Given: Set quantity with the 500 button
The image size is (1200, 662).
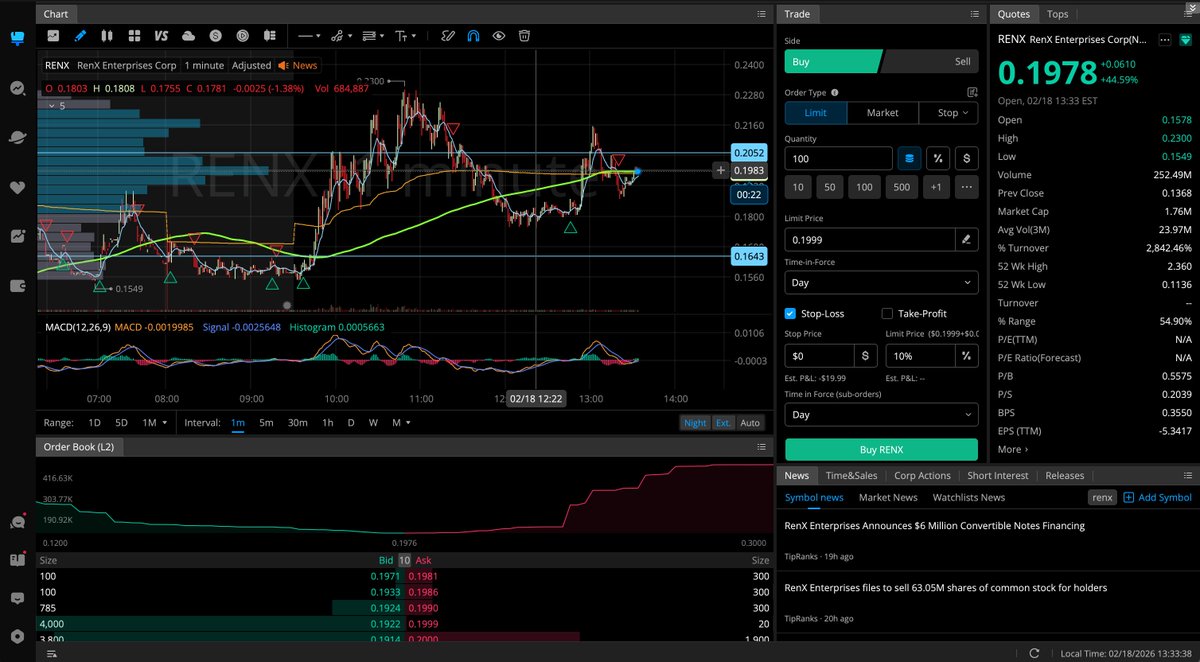Looking at the screenshot, I should (901, 187).
